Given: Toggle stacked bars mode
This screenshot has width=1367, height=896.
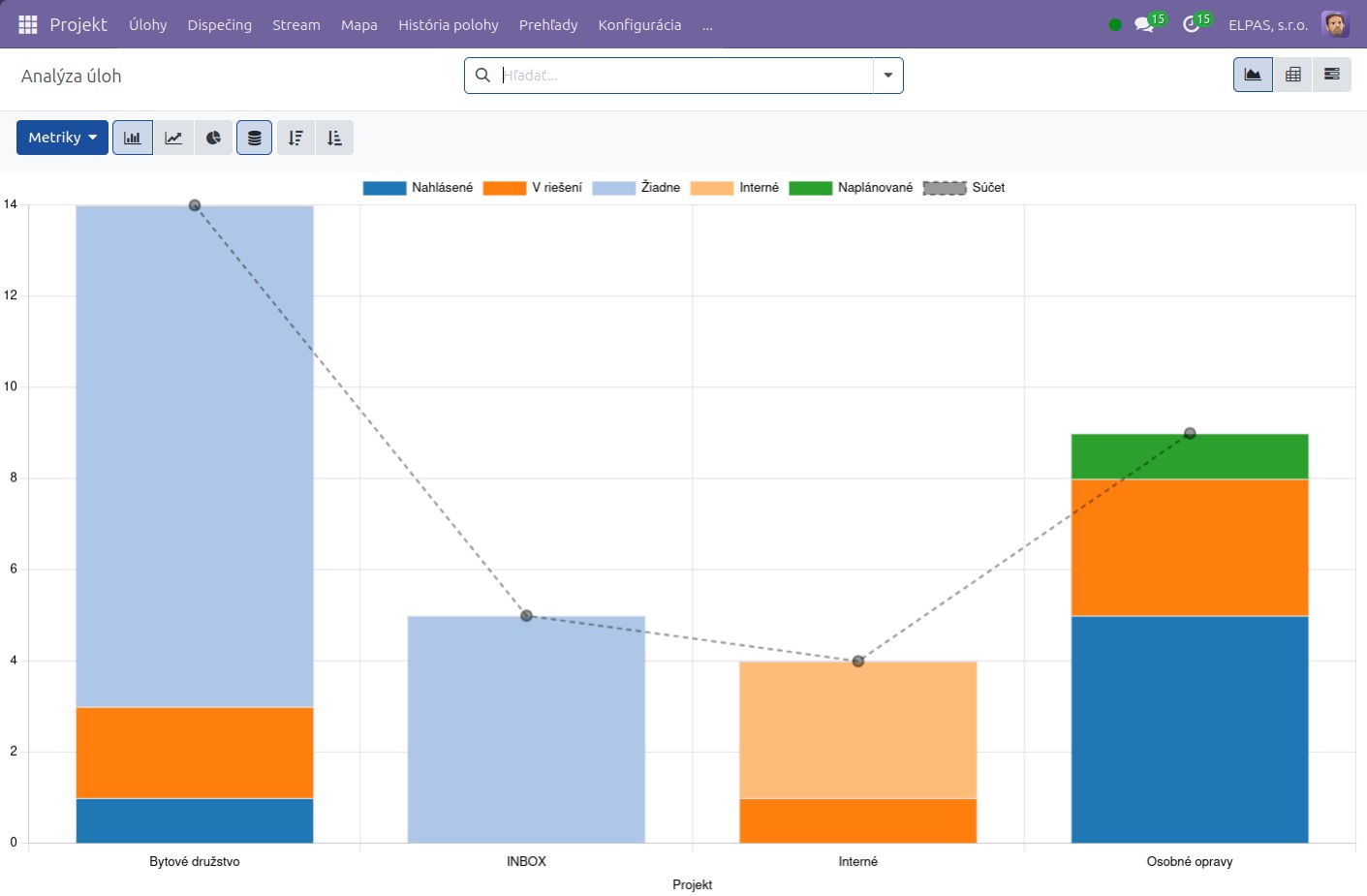Looking at the screenshot, I should (x=254, y=138).
